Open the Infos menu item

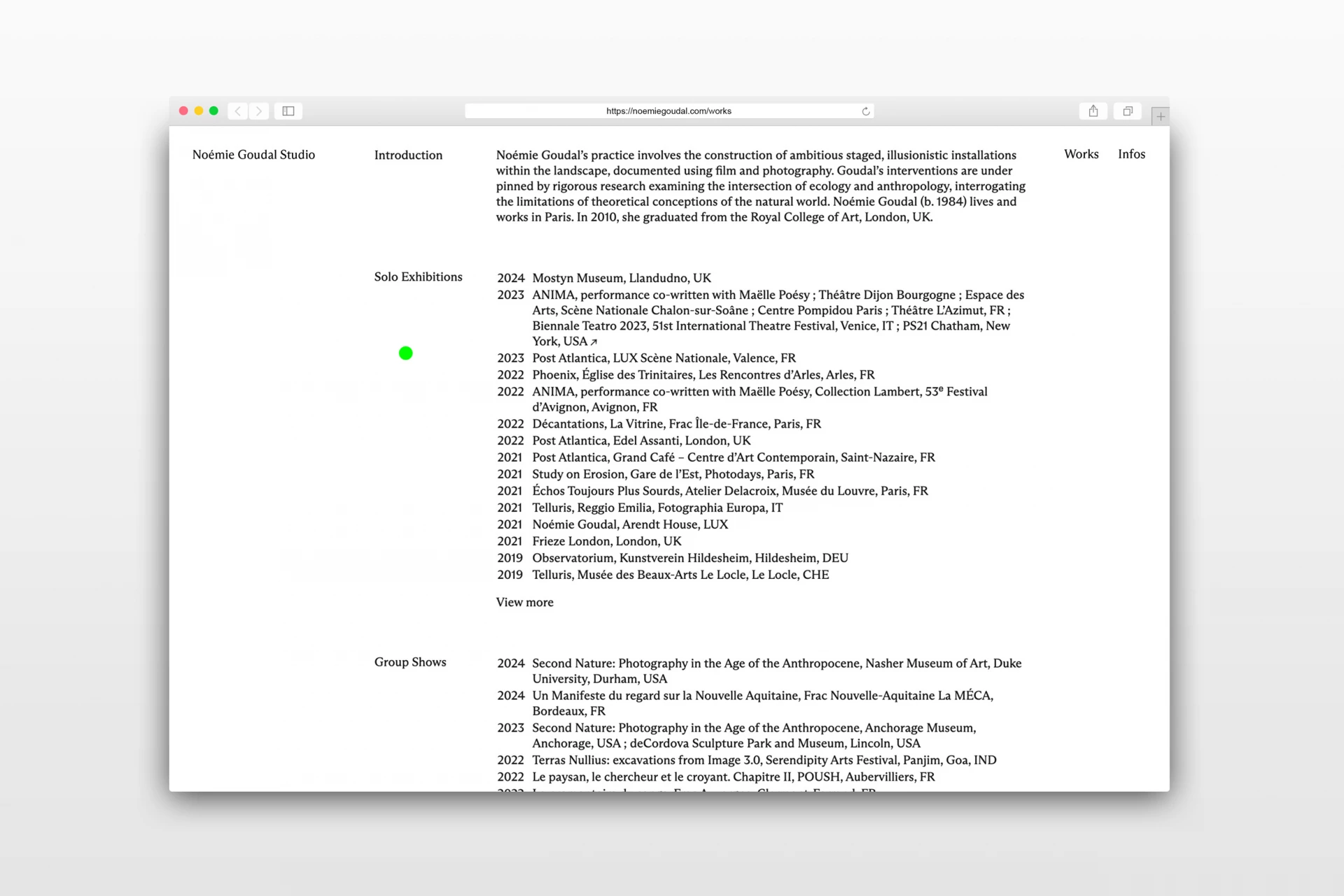click(1131, 154)
